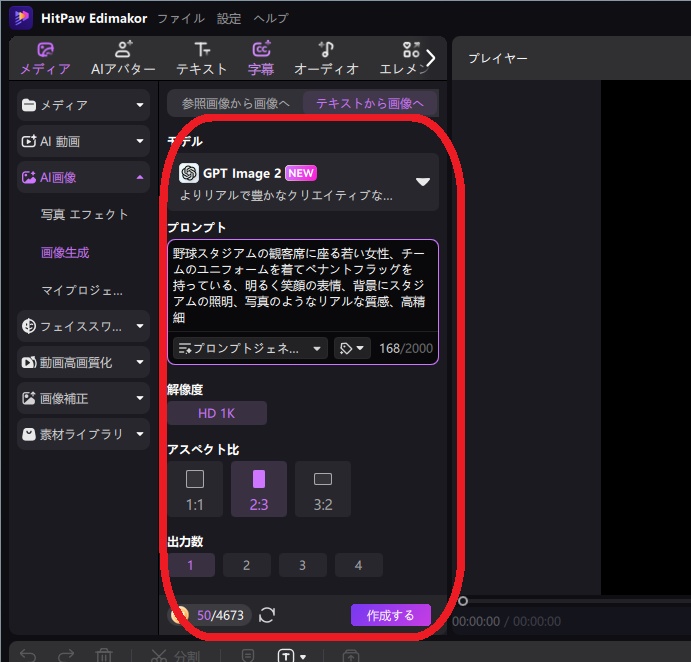Expand the フェイススワップ sidebar section
This screenshot has height=662, width=691.
coord(83,326)
